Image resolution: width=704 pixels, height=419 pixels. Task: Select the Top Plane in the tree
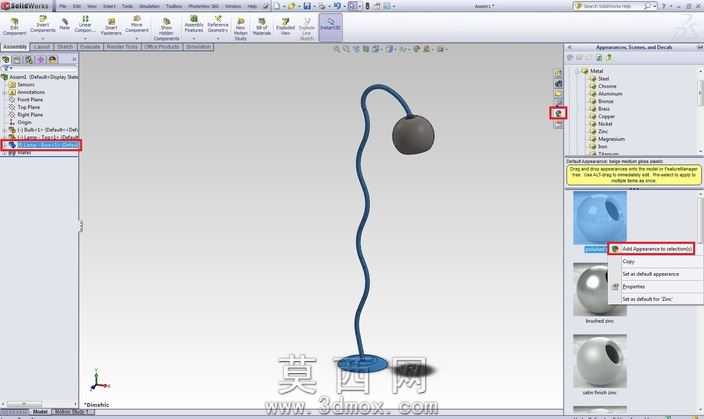(28, 107)
